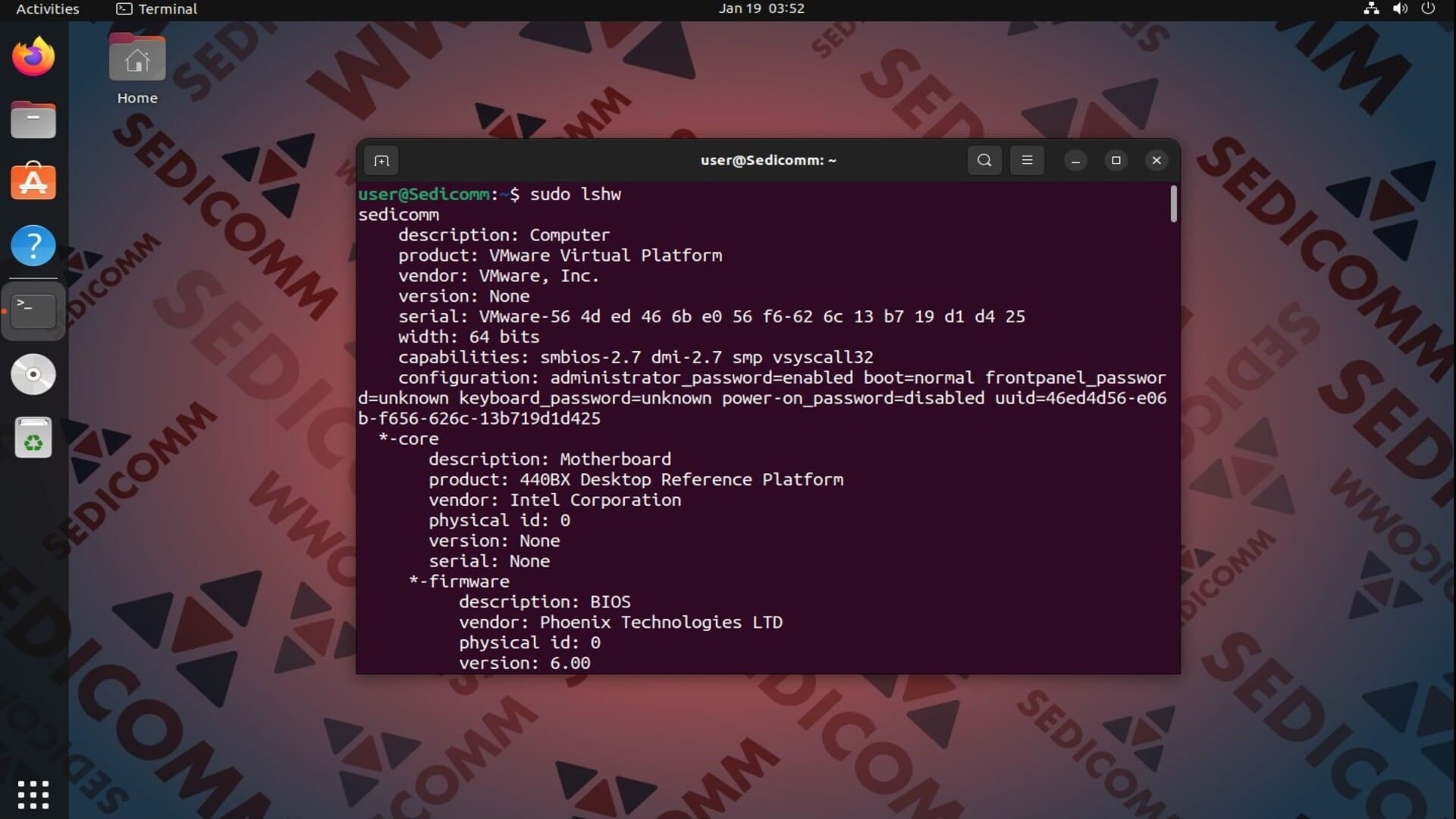Open the Activities overview
This screenshot has width=1456, height=819.
tap(47, 9)
